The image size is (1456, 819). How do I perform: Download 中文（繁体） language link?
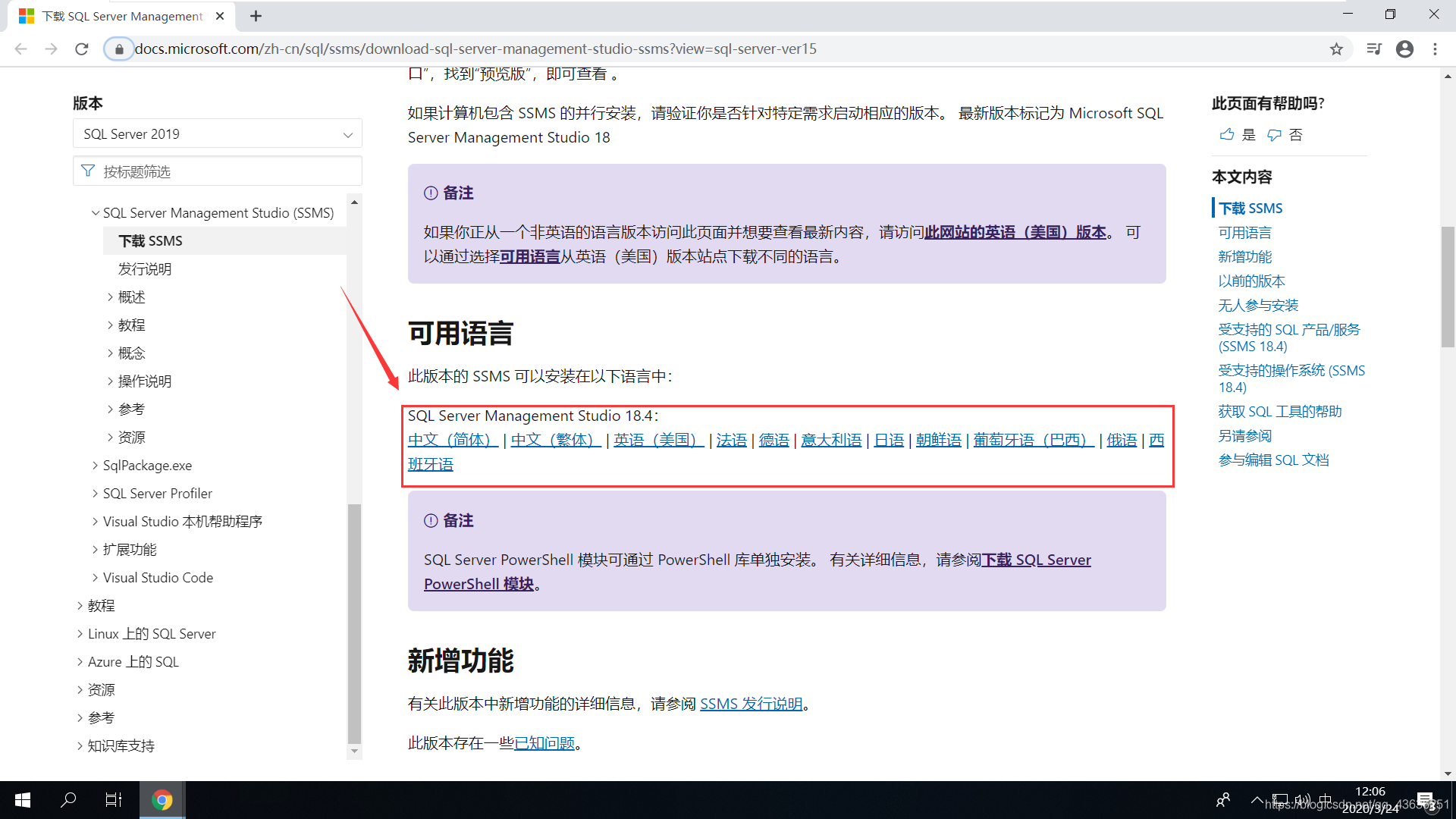pyautogui.click(x=555, y=441)
